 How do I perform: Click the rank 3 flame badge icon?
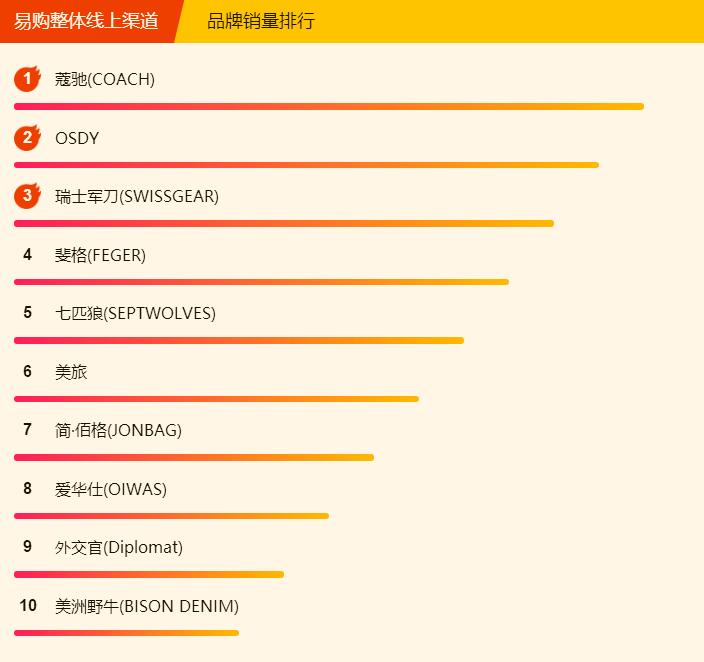point(27,196)
